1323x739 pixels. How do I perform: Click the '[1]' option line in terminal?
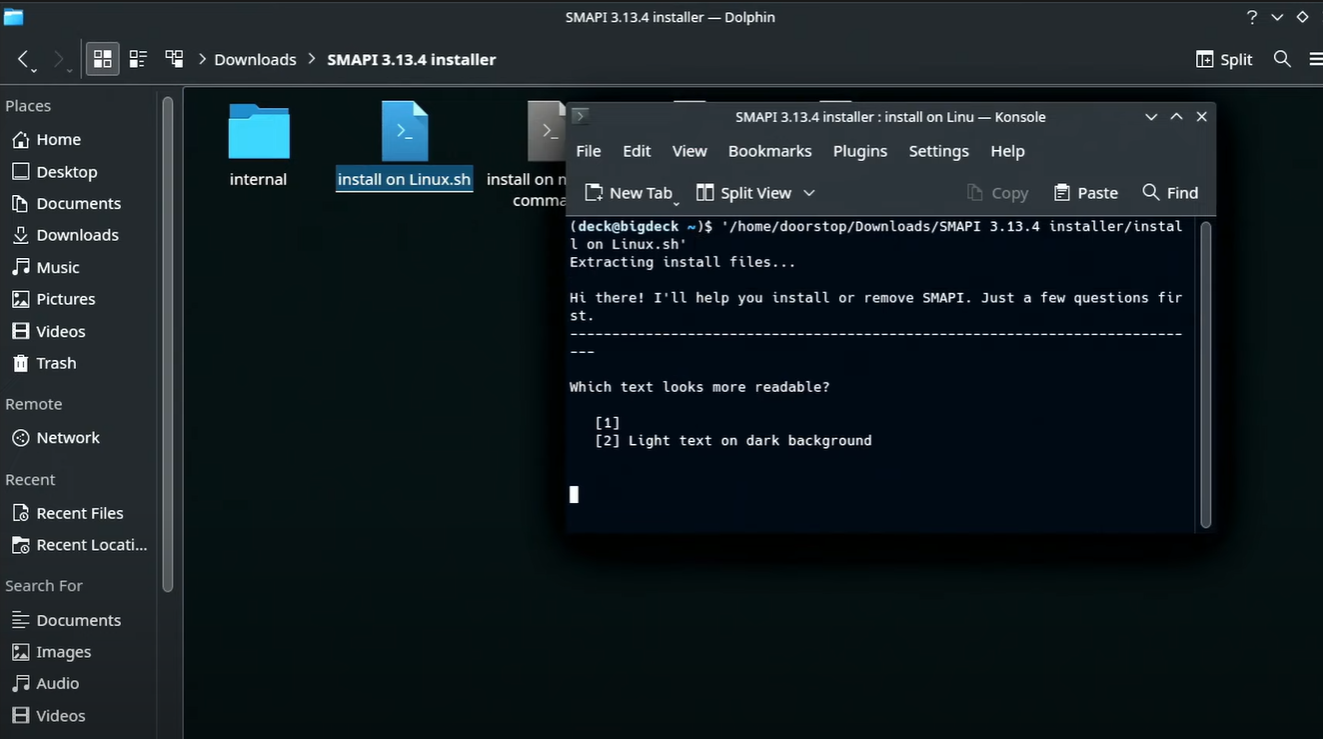607,423
